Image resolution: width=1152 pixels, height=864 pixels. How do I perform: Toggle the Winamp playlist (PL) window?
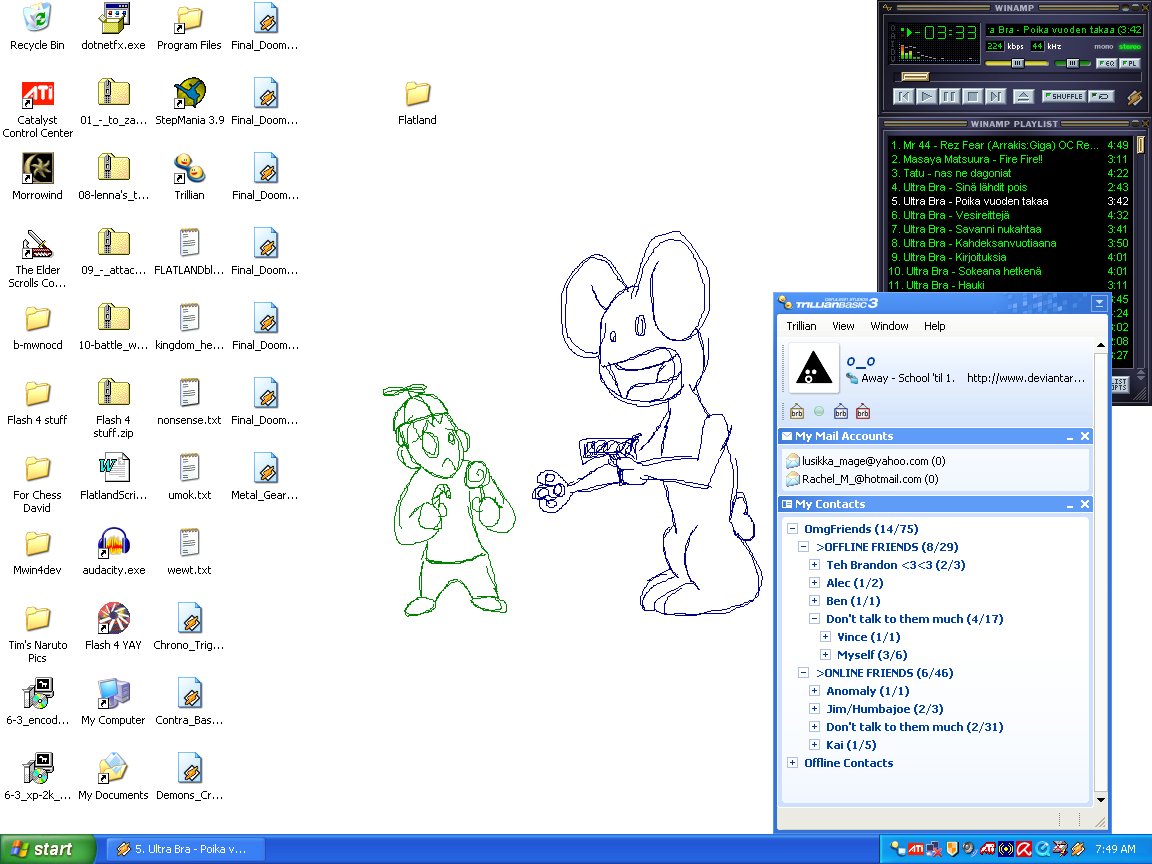(x=1129, y=63)
